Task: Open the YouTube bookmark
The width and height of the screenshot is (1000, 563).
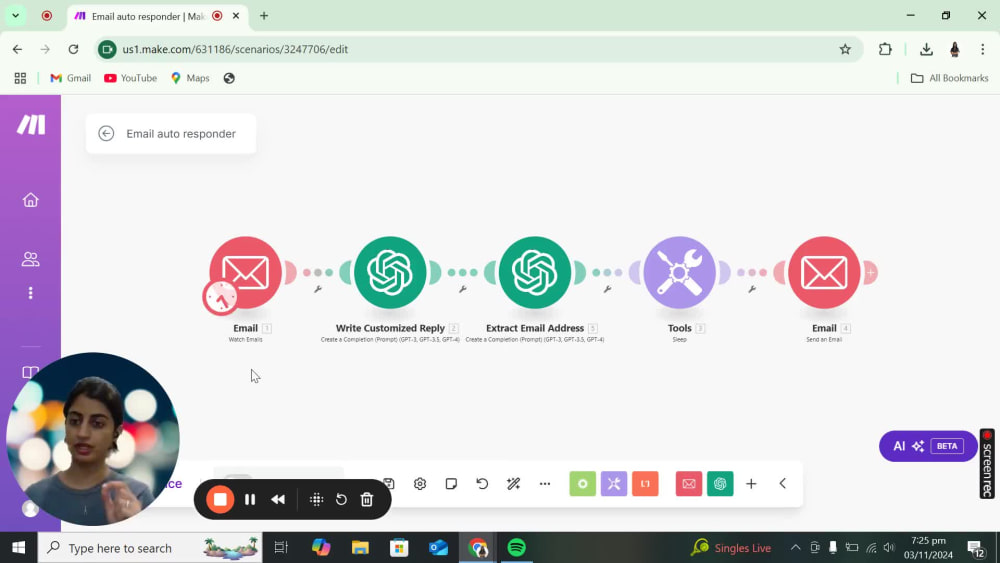Action: [x=130, y=78]
